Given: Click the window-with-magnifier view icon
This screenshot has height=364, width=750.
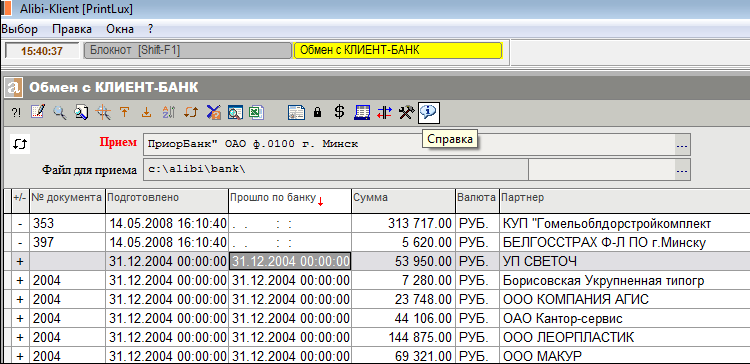Looking at the screenshot, I should click(x=235, y=113).
